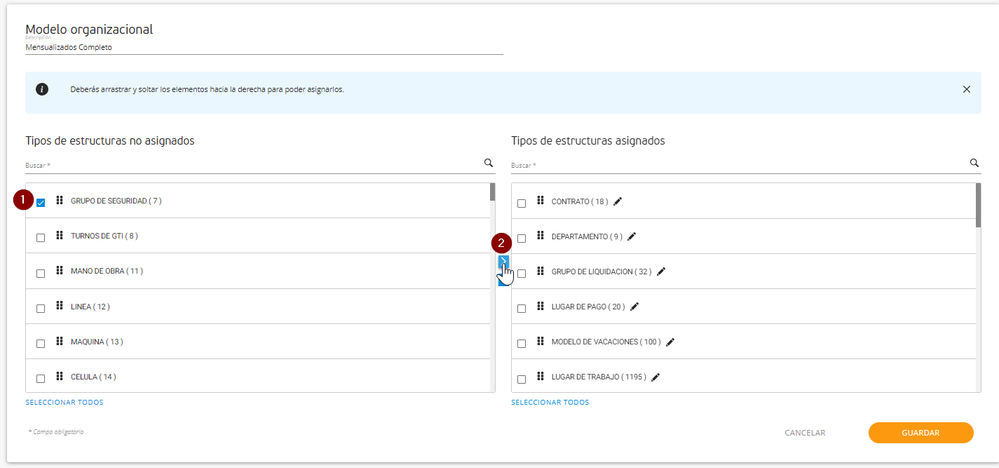The image size is (999, 468).
Task: Select the DEPARTAMENTO ( 9 ) label
Action: (587, 236)
